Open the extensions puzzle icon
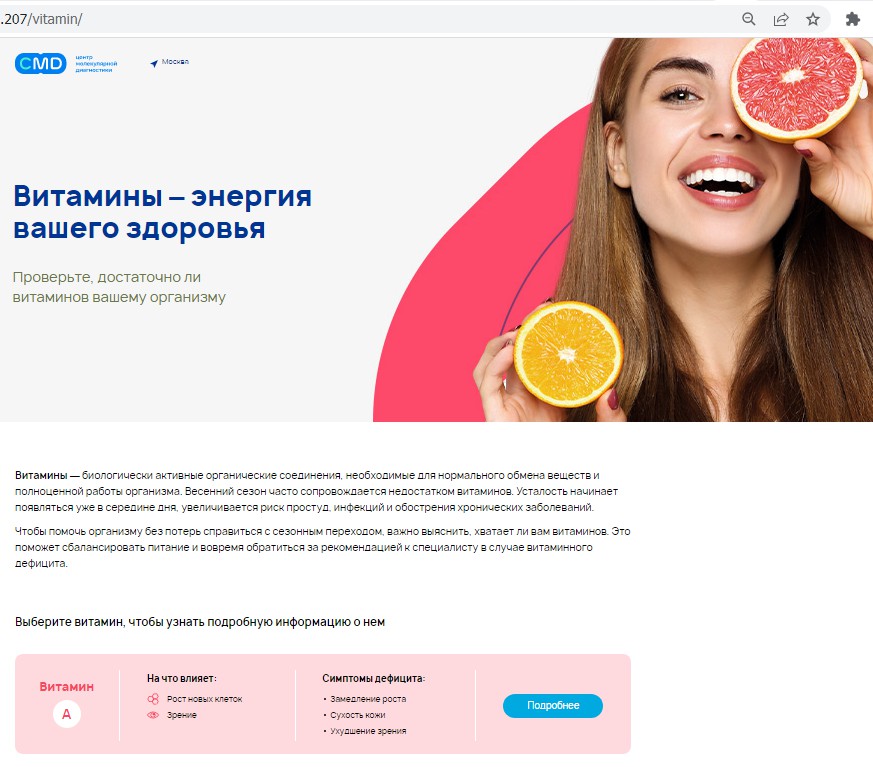Screen dimensions: 873x767 [x=852, y=19]
